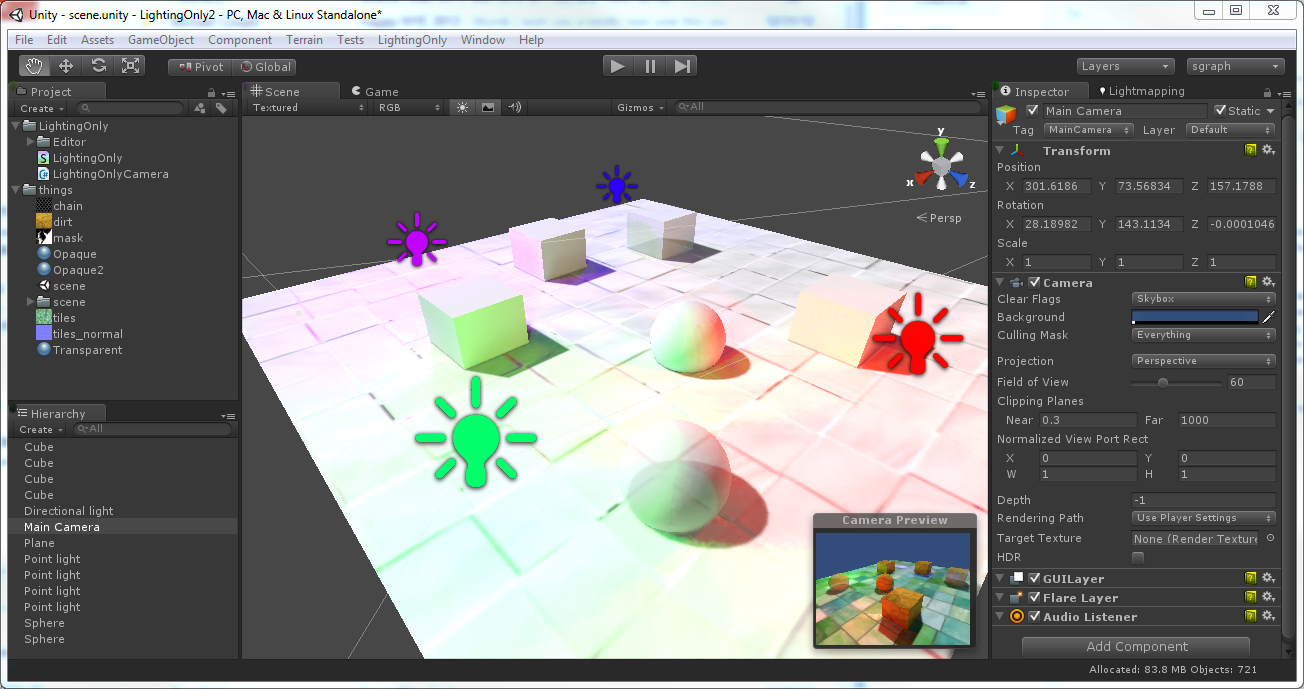
Task: Select the Move tool
Action: tap(66, 66)
